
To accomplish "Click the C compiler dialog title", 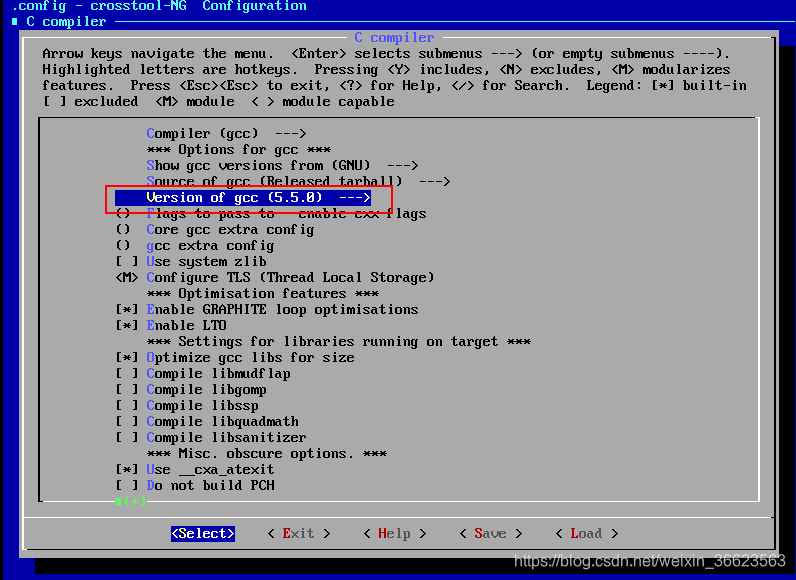I will click(x=394, y=38).
